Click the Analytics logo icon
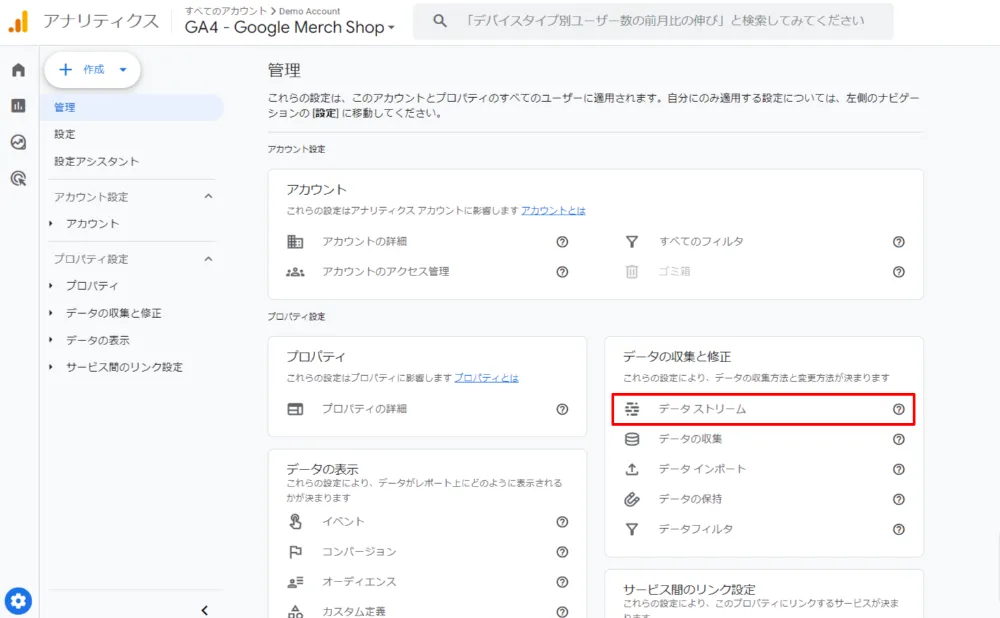 [19, 22]
